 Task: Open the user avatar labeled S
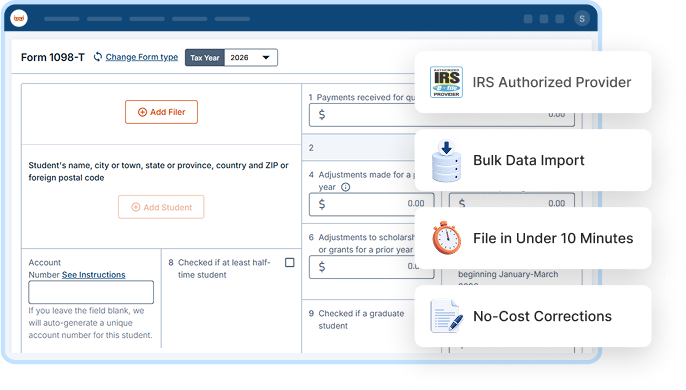pos(582,18)
